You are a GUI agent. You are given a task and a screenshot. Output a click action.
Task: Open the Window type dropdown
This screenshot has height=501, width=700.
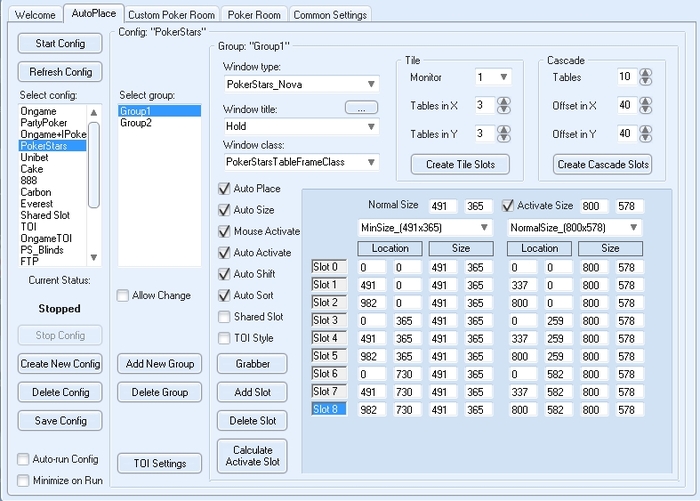[301, 84]
